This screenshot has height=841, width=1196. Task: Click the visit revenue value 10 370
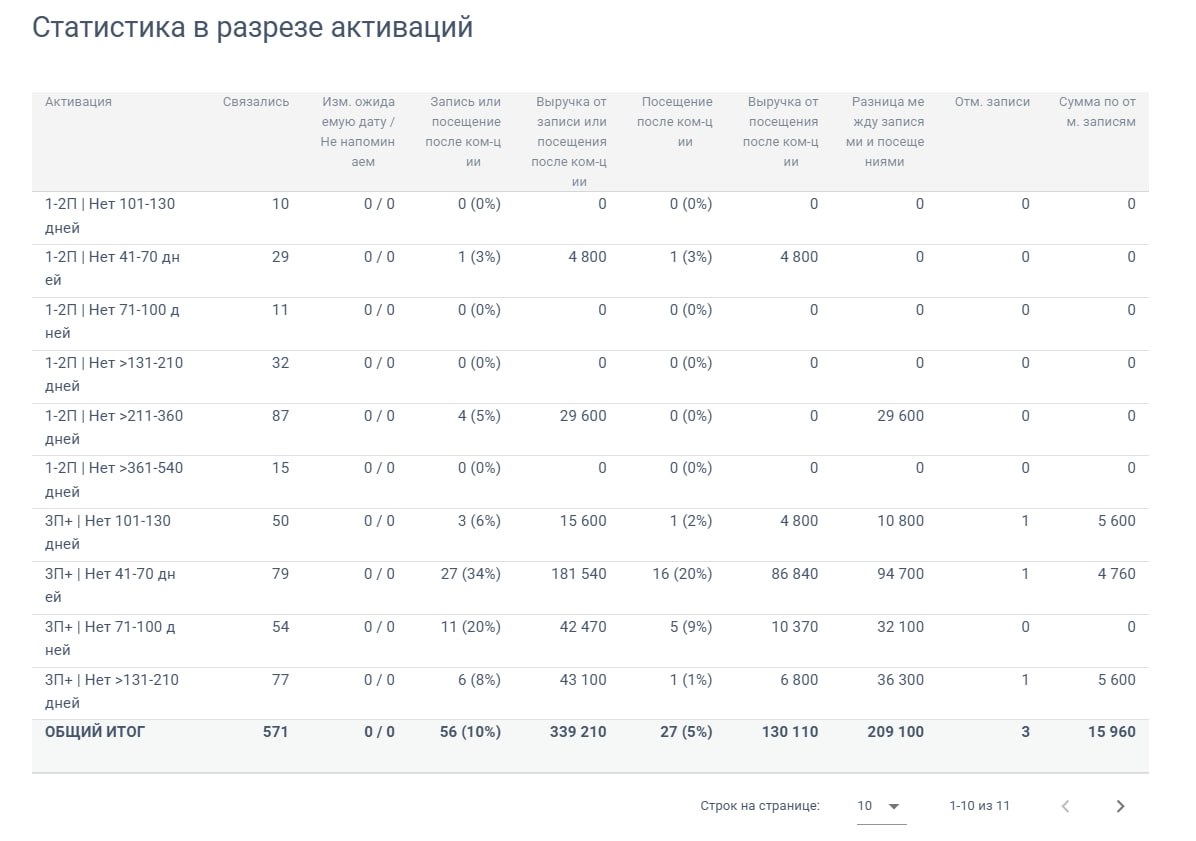(794, 627)
